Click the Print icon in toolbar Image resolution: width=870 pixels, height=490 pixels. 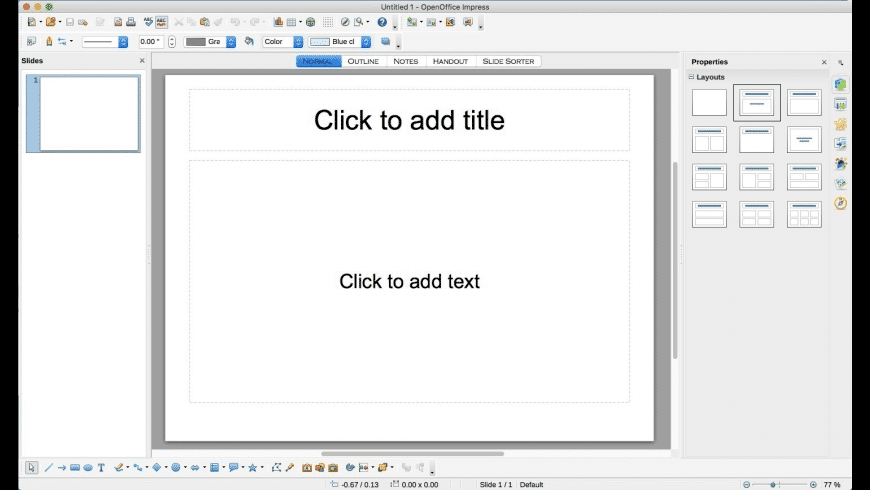pyautogui.click(x=131, y=22)
